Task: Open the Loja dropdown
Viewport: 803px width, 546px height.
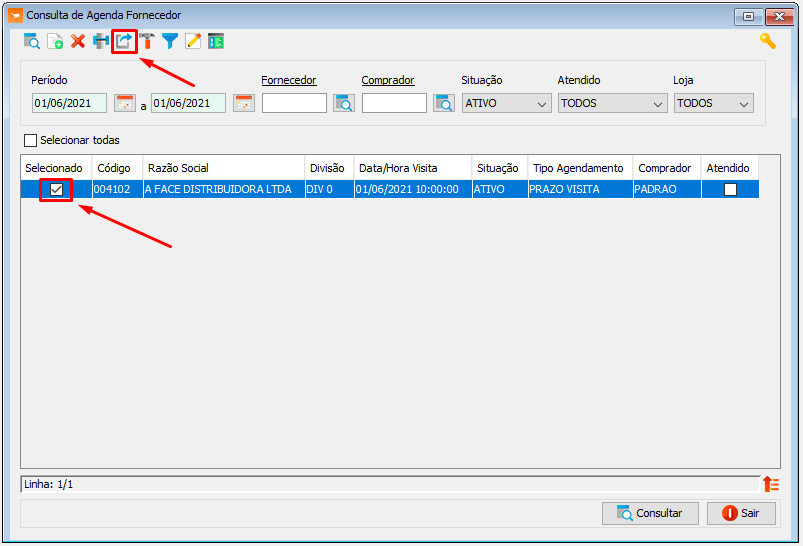Action: point(713,103)
